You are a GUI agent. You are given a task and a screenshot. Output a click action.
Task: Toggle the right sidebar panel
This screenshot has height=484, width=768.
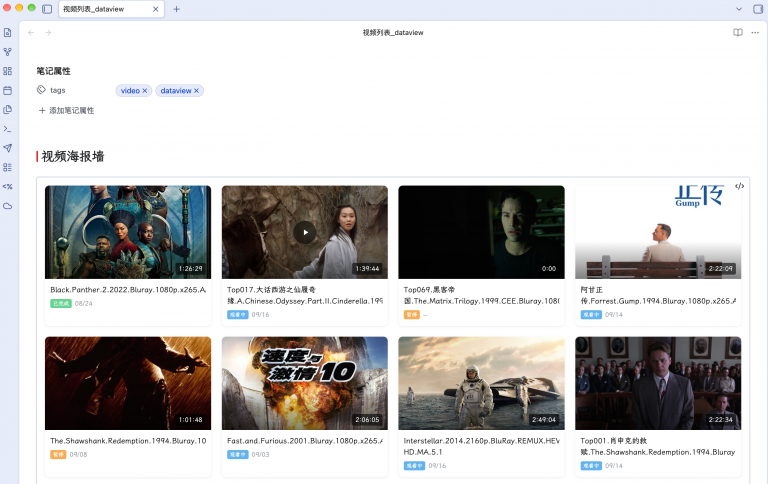click(758, 9)
